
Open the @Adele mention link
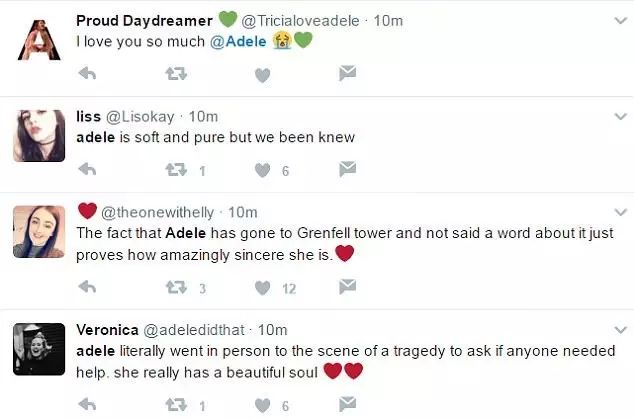[239, 41]
